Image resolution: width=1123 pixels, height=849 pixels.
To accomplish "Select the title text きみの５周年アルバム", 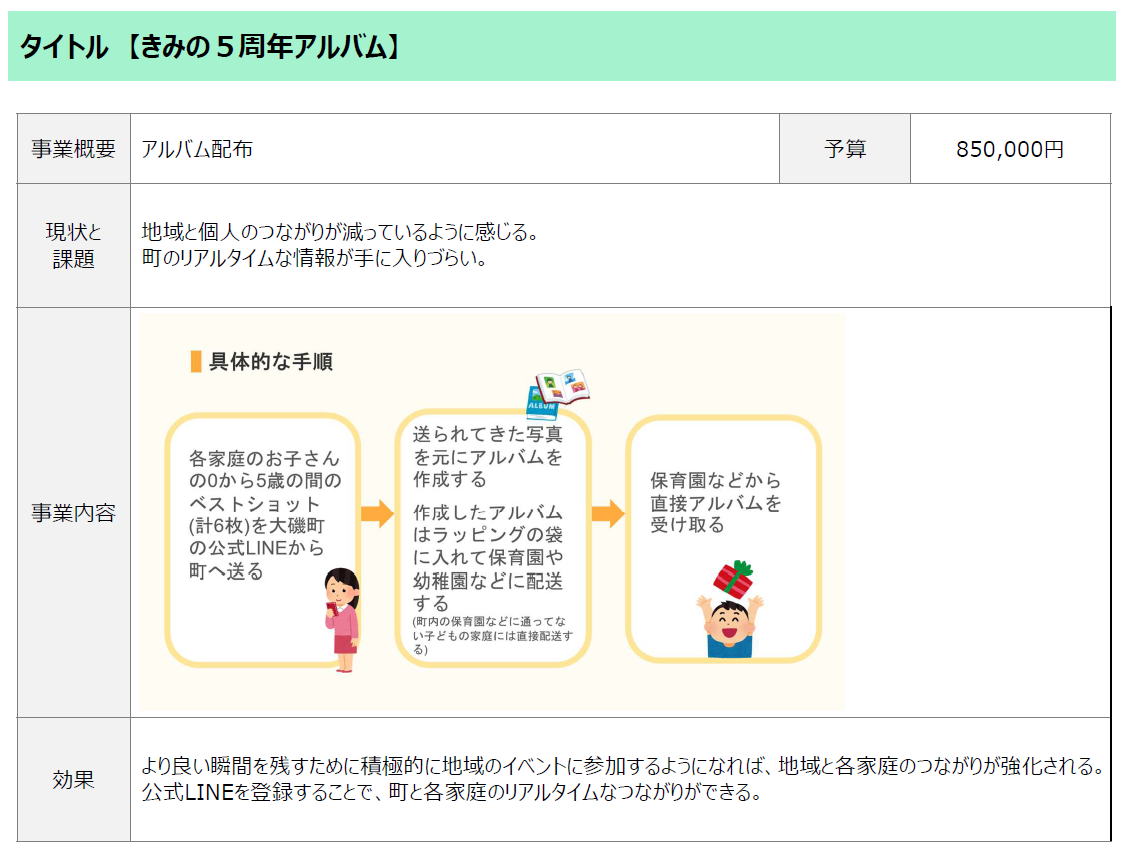I will coord(262,47).
